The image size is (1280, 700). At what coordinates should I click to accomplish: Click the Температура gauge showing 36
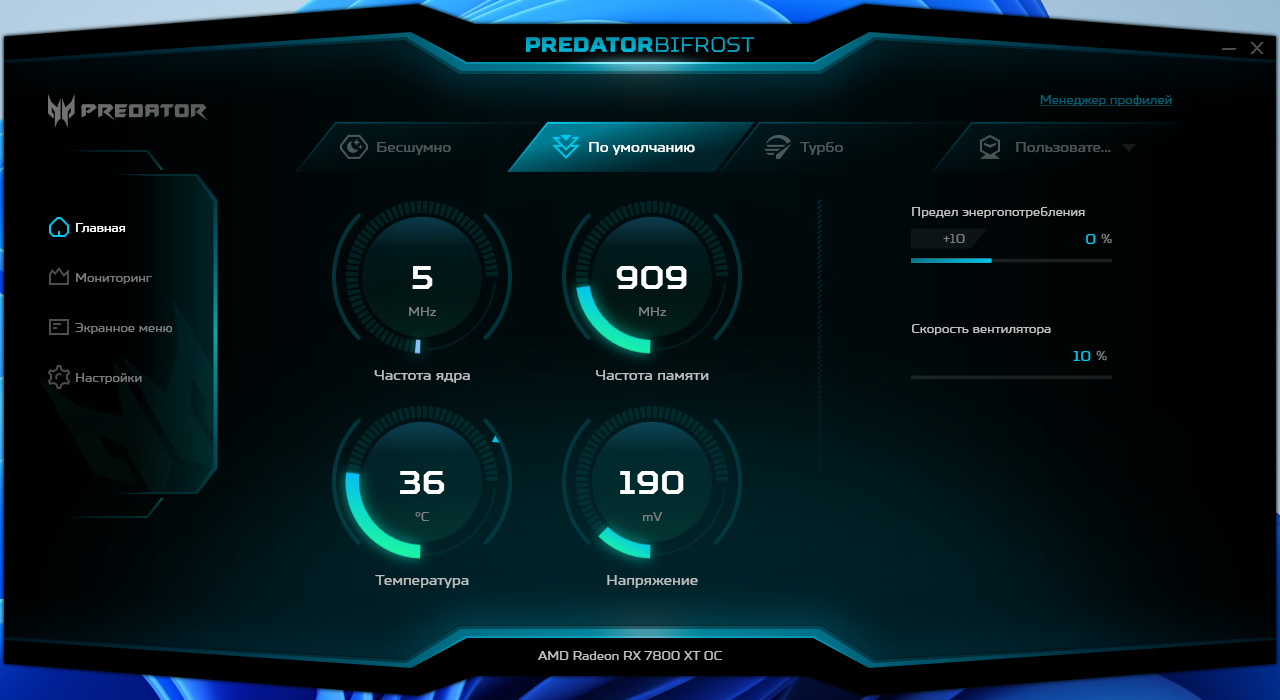pos(422,483)
